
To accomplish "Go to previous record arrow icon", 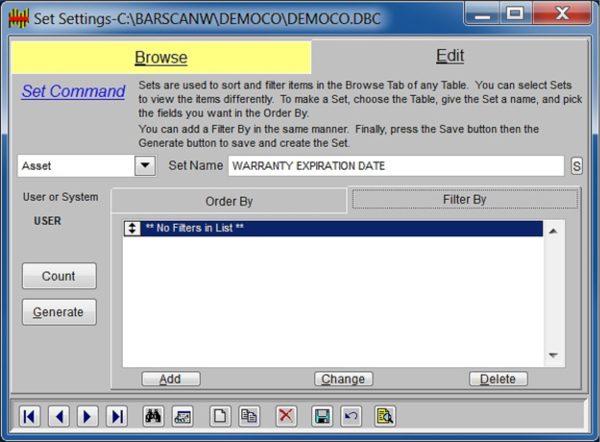I will click(x=59, y=416).
